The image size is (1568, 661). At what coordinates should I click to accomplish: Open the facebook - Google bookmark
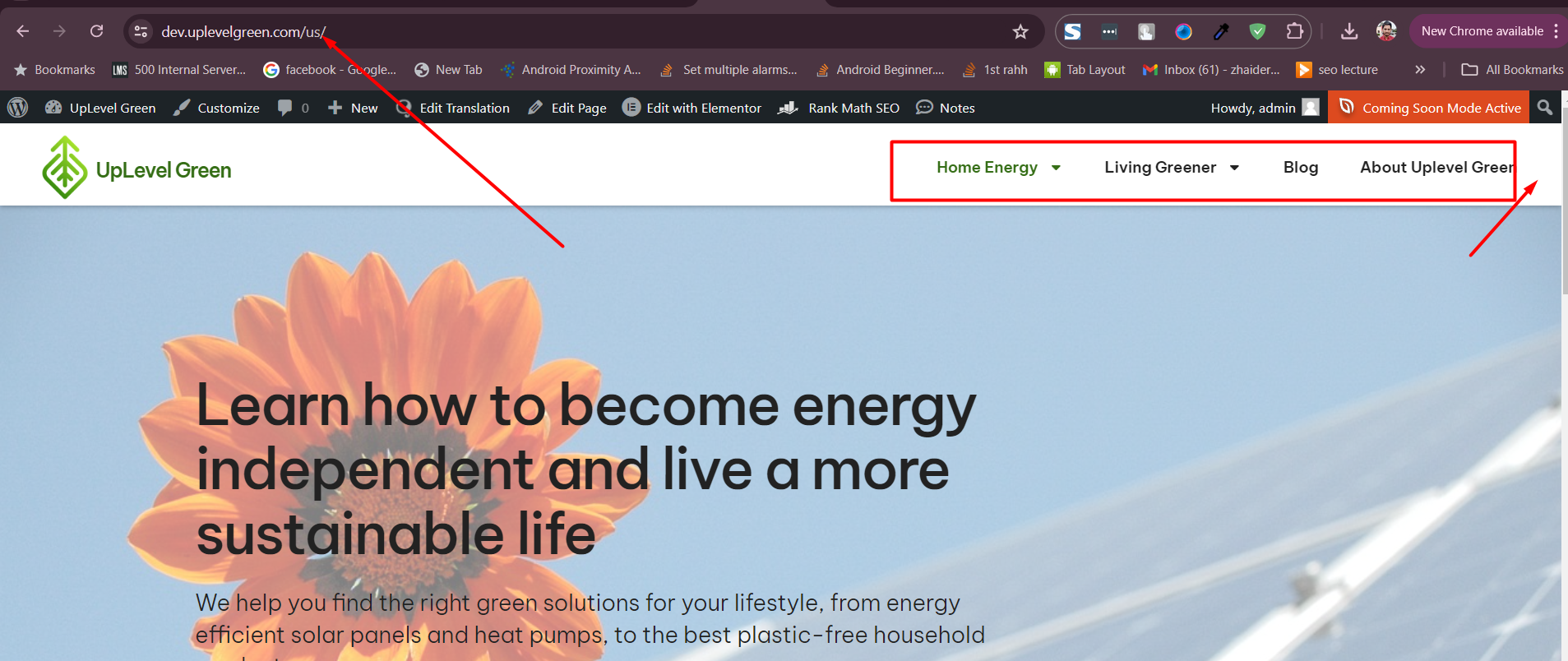point(330,70)
